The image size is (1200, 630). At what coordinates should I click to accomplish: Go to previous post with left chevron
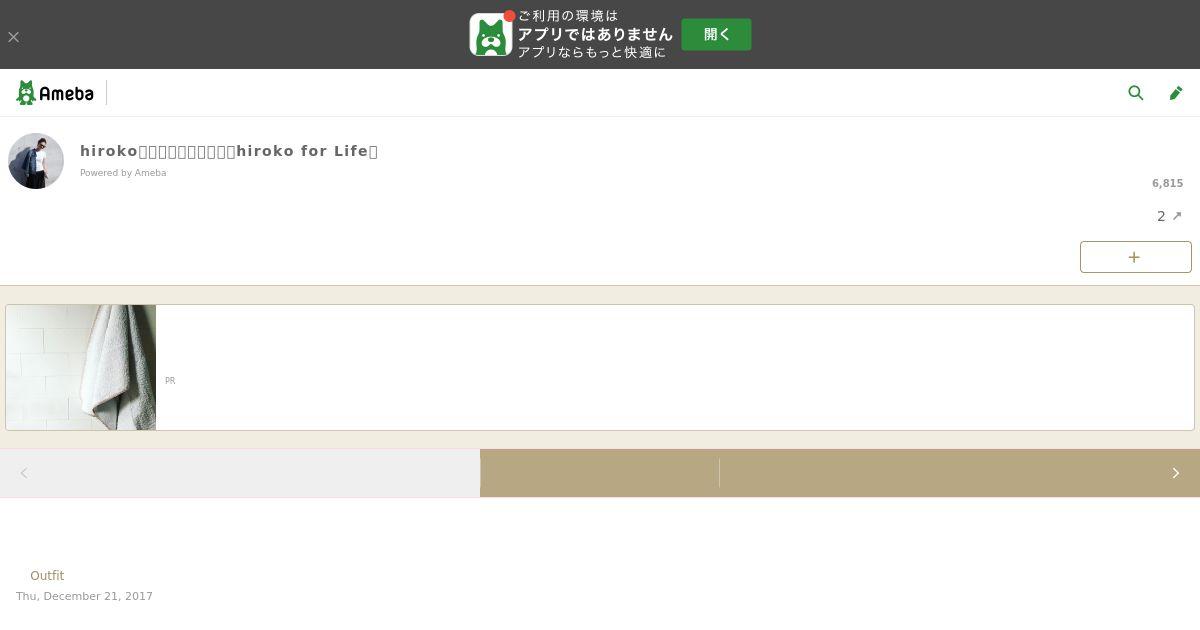[x=24, y=473]
